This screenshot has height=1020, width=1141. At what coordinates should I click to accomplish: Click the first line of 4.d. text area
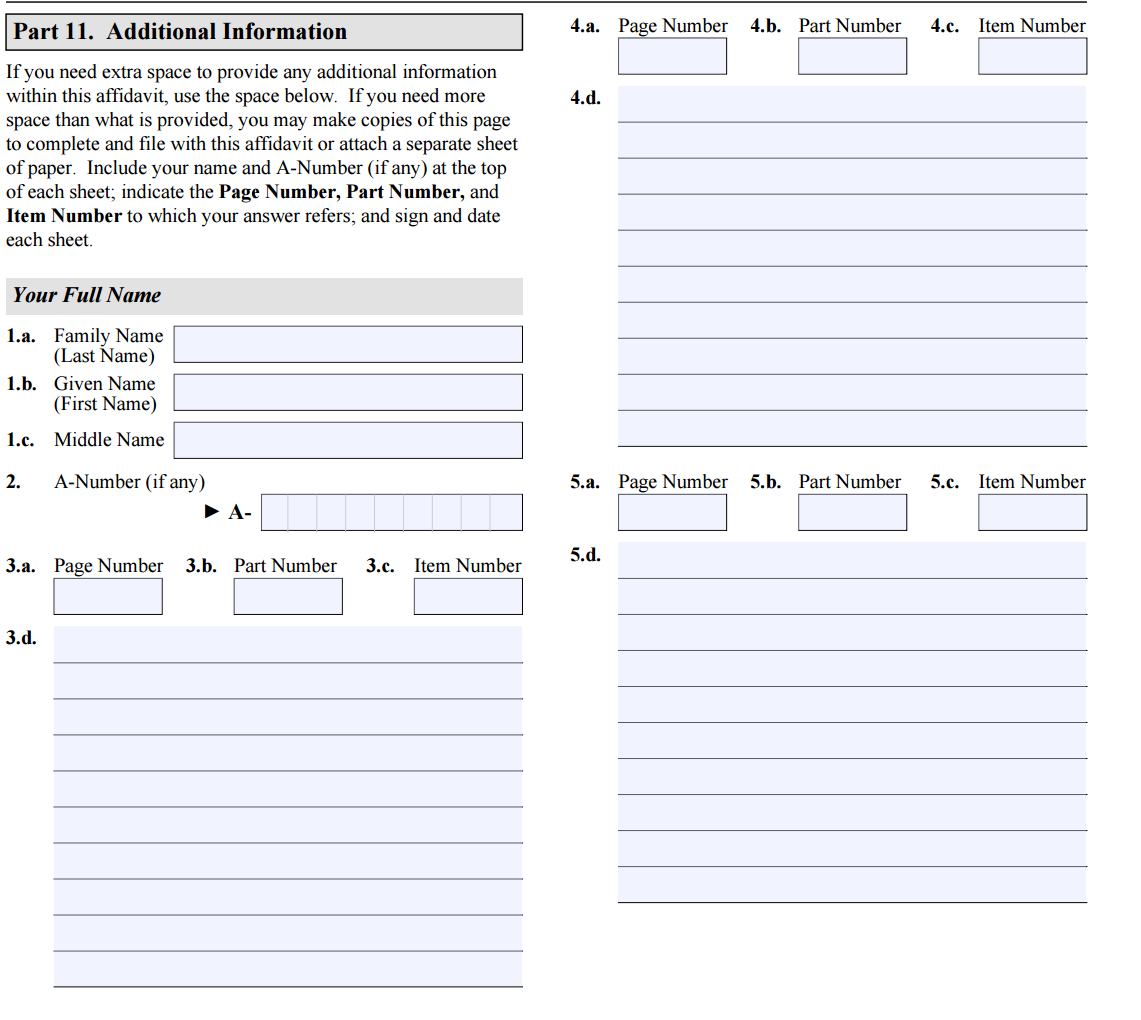pyautogui.click(x=852, y=104)
